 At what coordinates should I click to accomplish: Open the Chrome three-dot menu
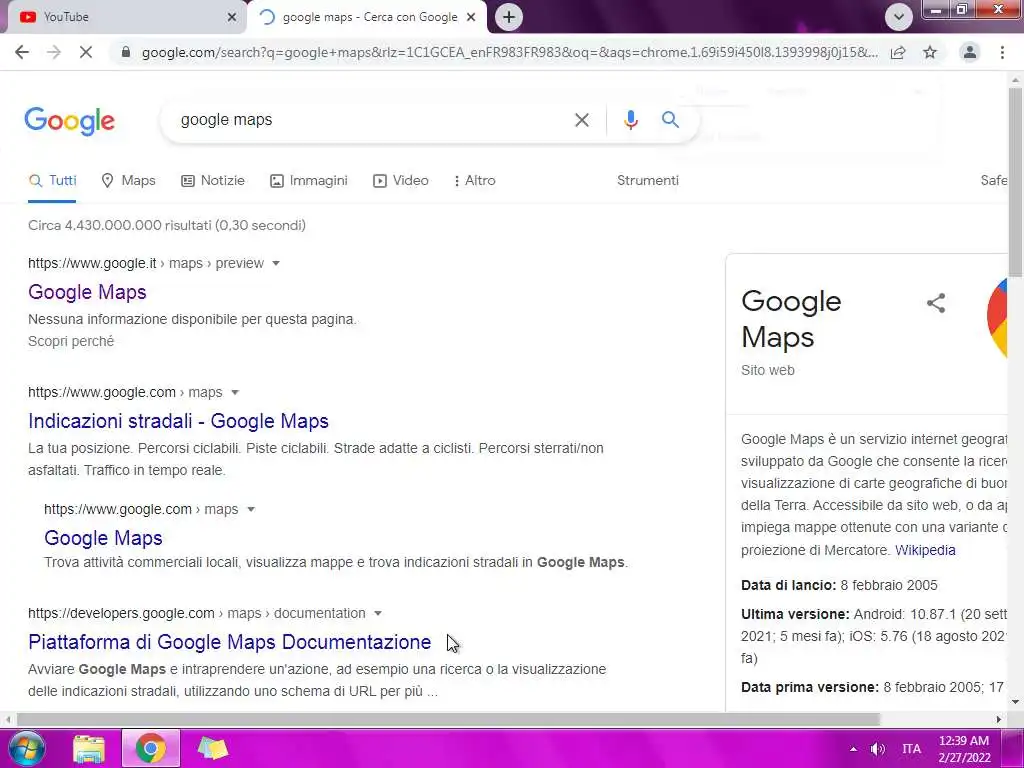[x=1002, y=52]
